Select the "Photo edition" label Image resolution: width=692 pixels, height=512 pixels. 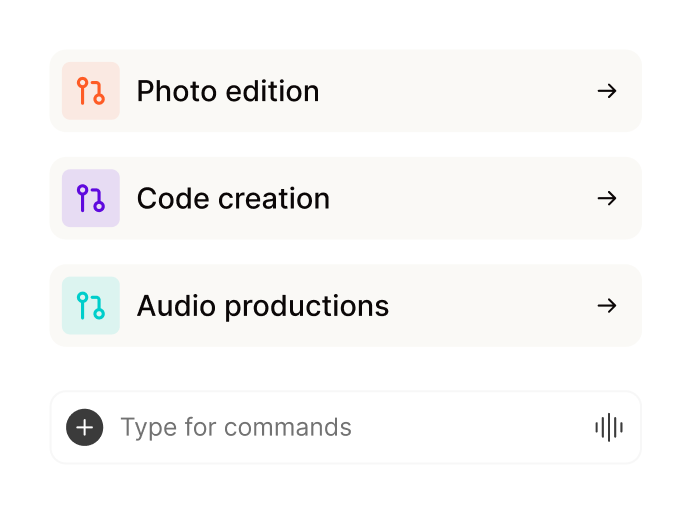pyautogui.click(x=228, y=91)
